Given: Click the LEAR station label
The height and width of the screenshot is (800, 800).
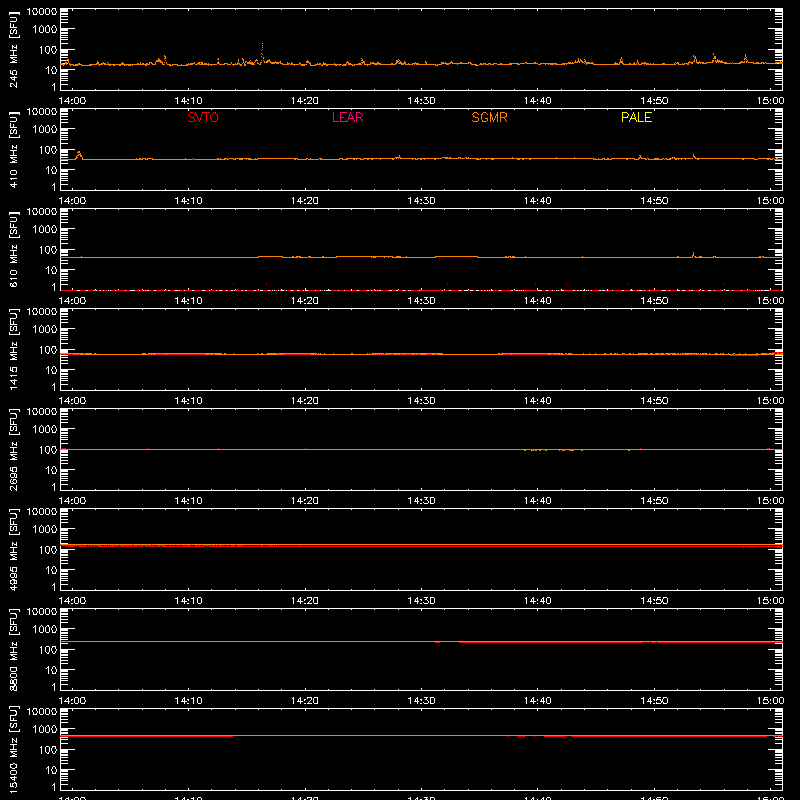Looking at the screenshot, I should click(x=347, y=117).
